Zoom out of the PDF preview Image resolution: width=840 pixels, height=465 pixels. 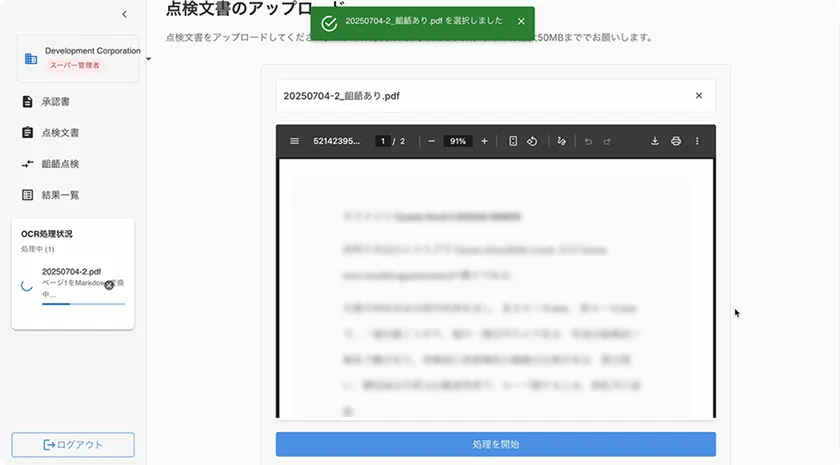tap(431, 141)
